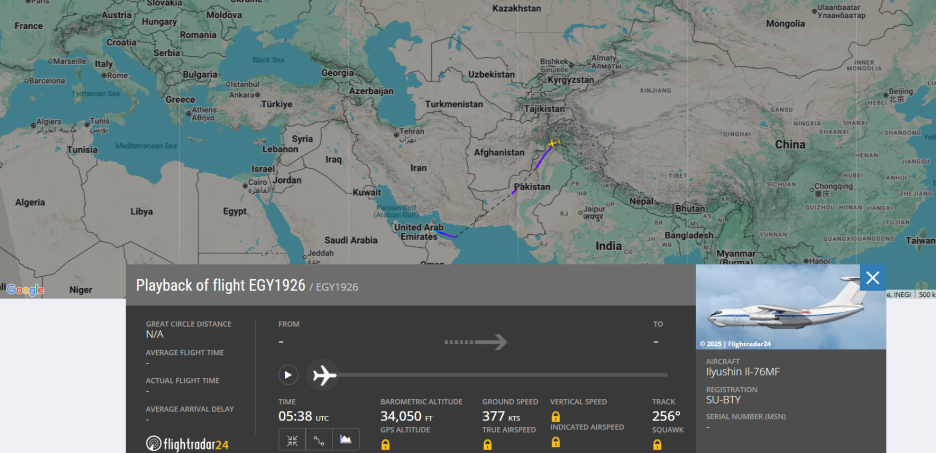Screen dimensions: 936x453
Task: Click the Pakistan label on map
Action: click(532, 187)
